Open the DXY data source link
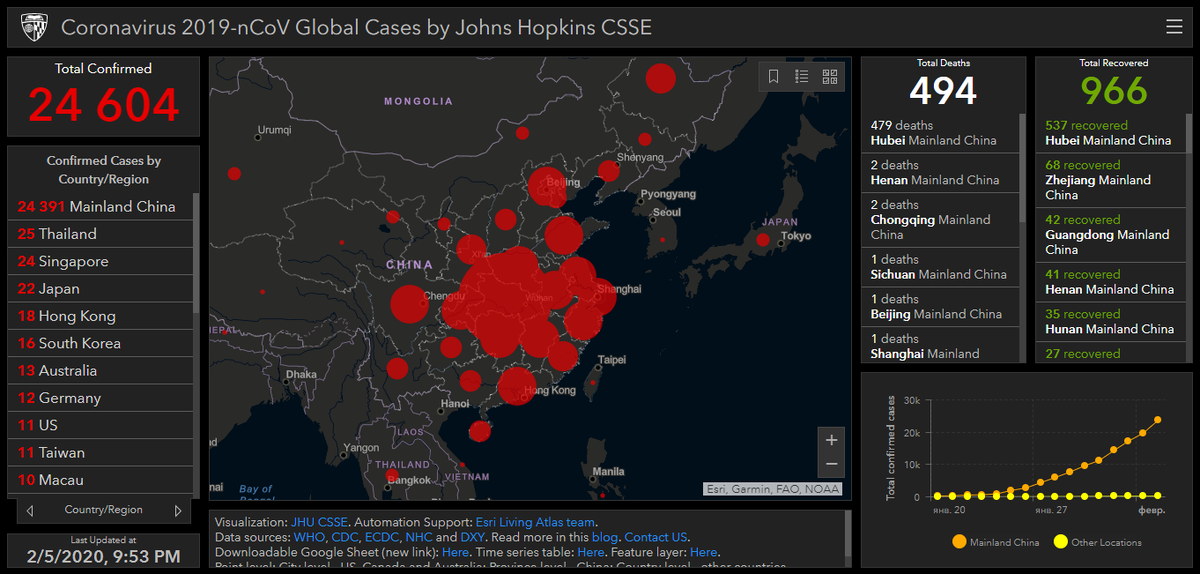 coord(473,537)
